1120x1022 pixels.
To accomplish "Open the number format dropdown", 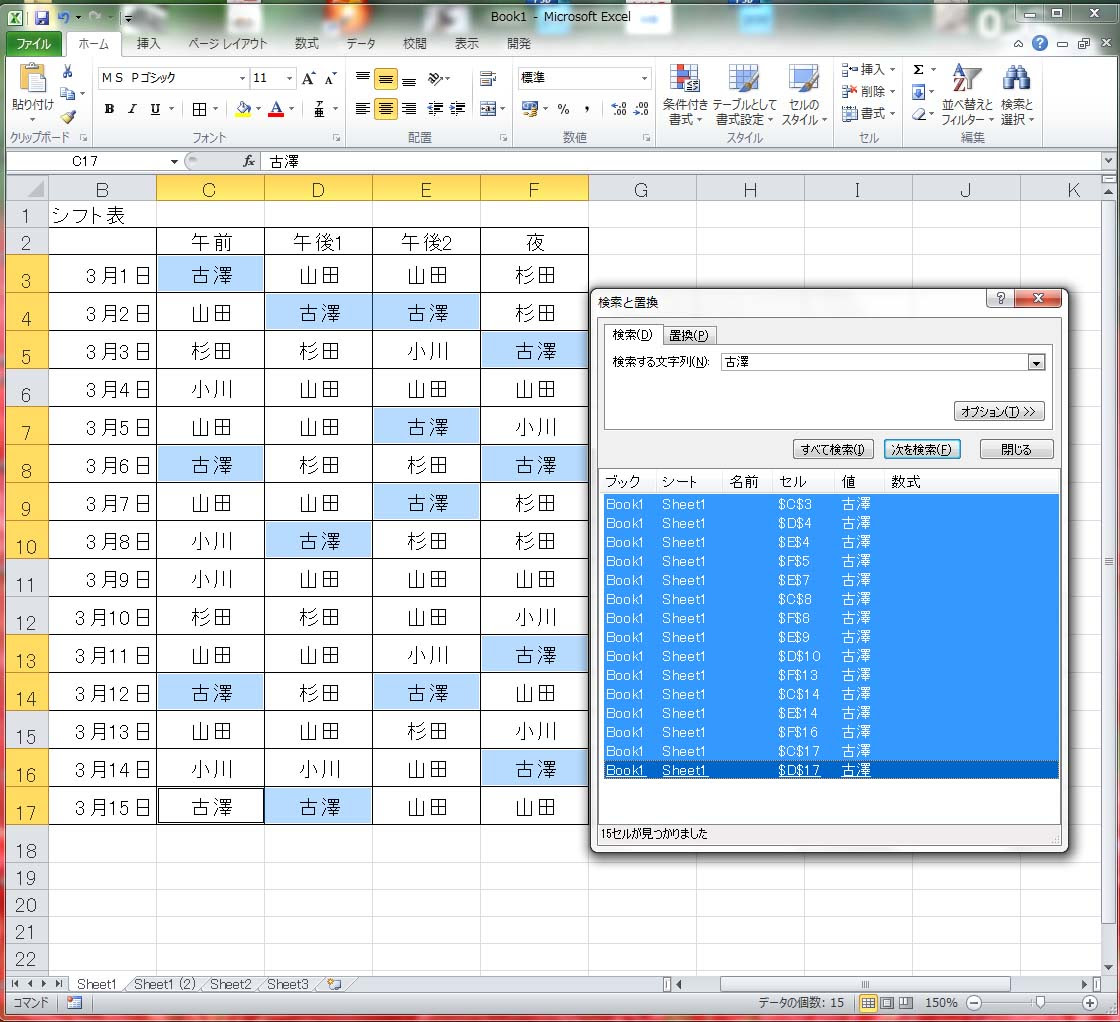I will pyautogui.click(x=644, y=78).
